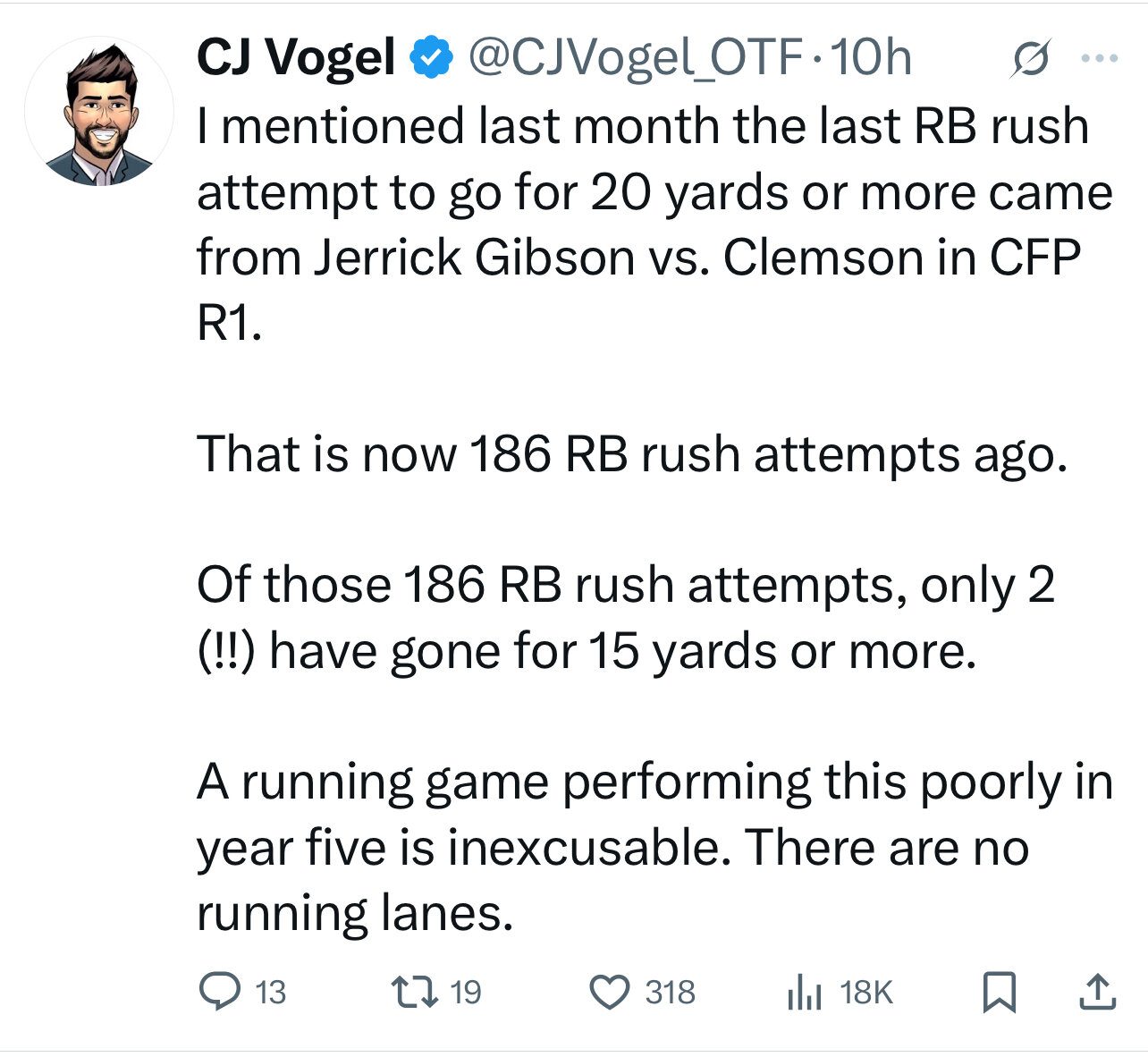Click the blue verified checkmark badge
This screenshot has height=1057, width=1148.
430,58
